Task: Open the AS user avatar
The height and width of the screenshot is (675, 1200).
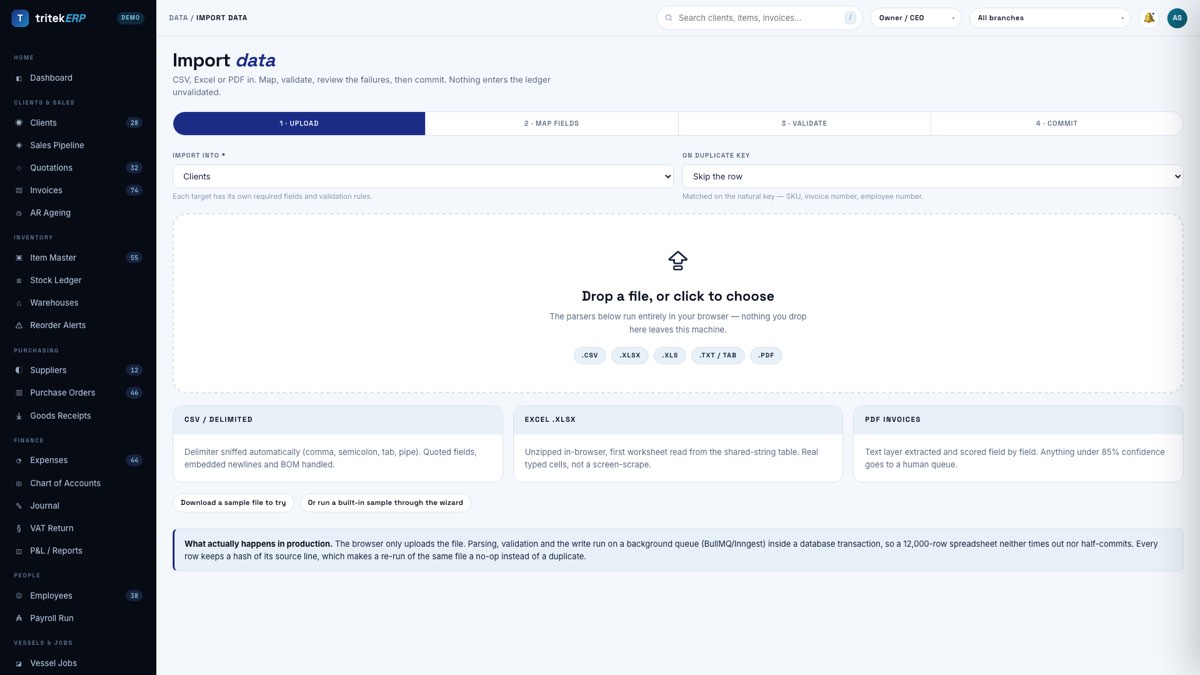Action: (x=1177, y=18)
